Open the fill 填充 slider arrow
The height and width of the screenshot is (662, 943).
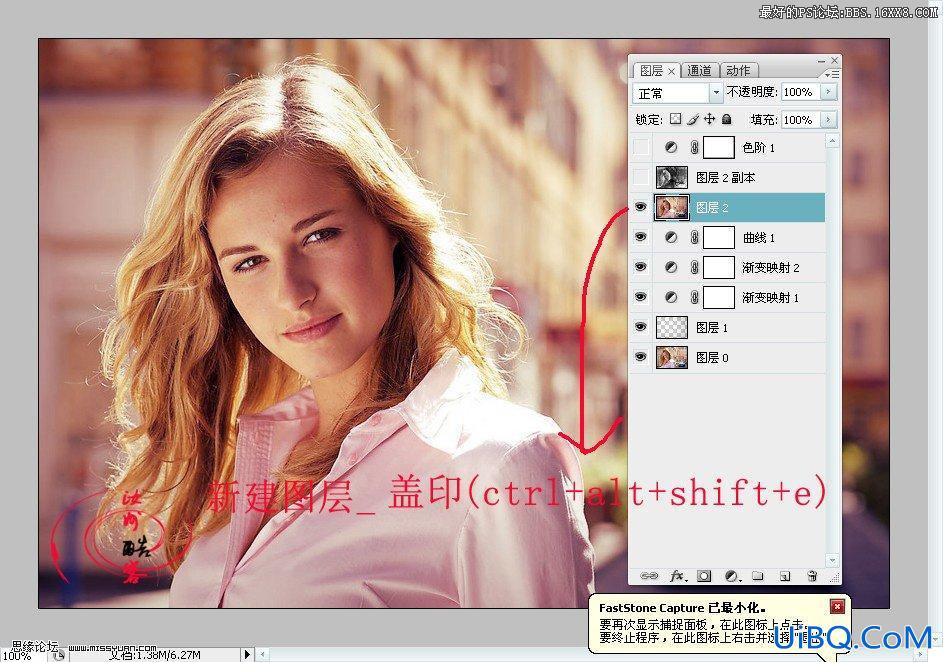pos(829,119)
